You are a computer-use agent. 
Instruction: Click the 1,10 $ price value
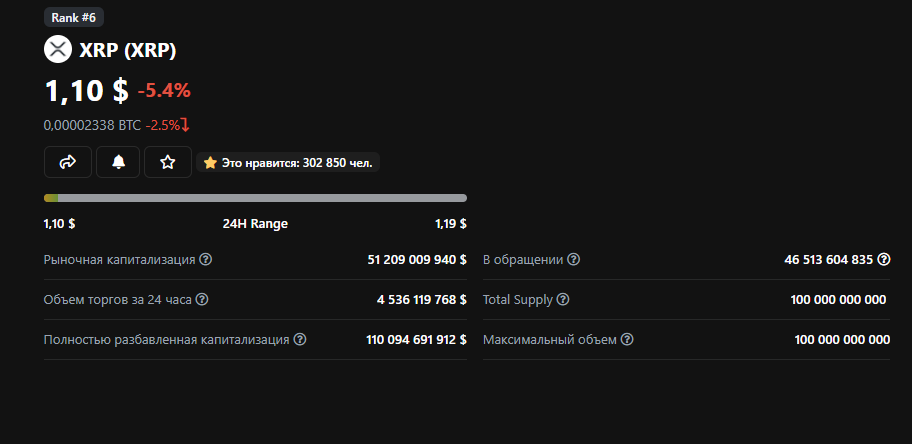[x=86, y=90]
